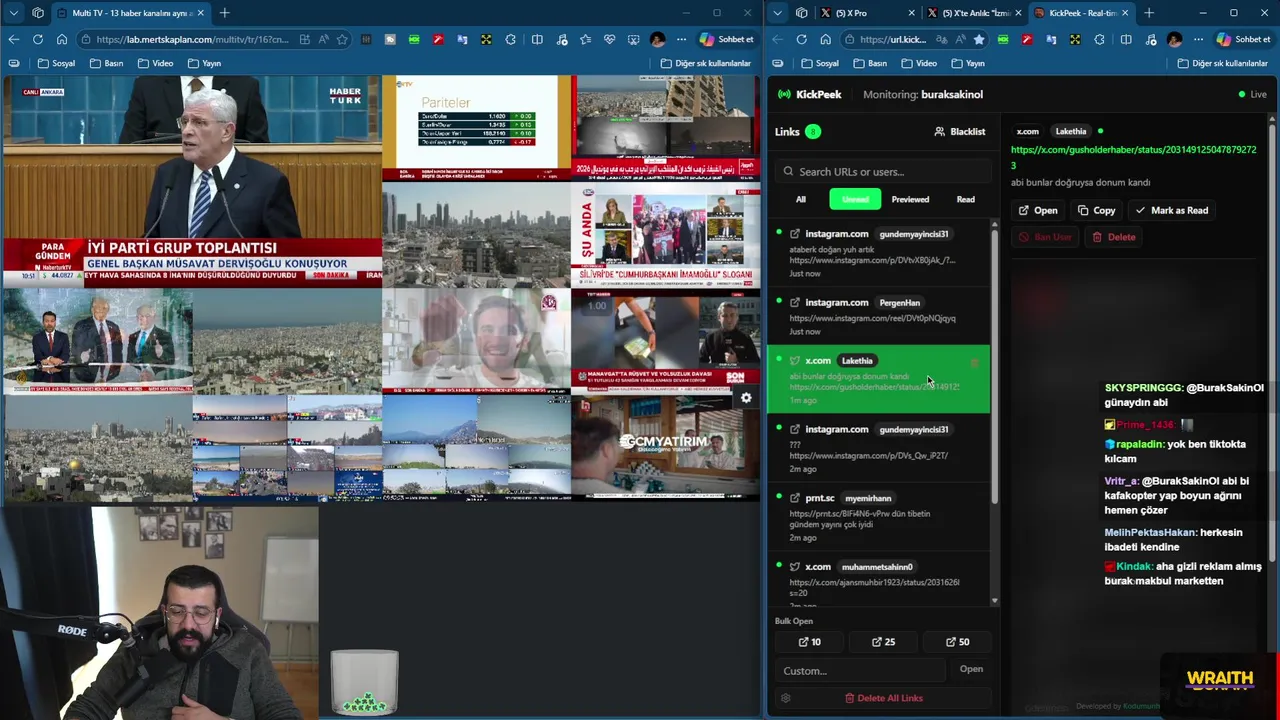
Task: Select the highlighted Unread filter tab
Action: tap(855, 199)
